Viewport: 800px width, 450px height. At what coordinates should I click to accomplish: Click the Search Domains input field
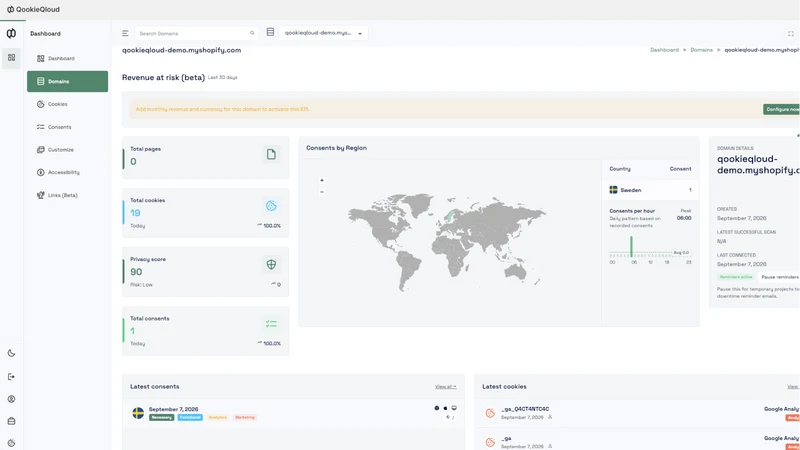coord(196,33)
